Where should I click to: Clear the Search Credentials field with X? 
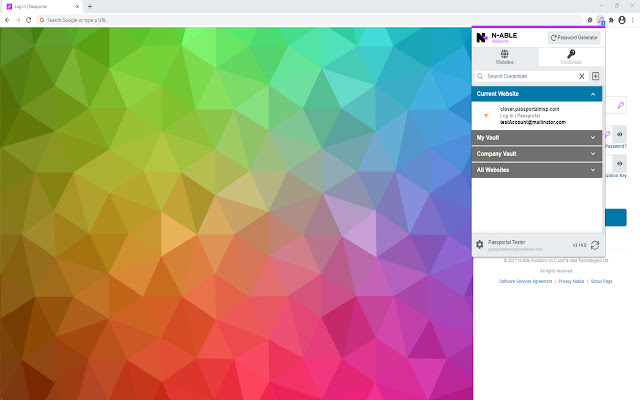pyautogui.click(x=582, y=76)
